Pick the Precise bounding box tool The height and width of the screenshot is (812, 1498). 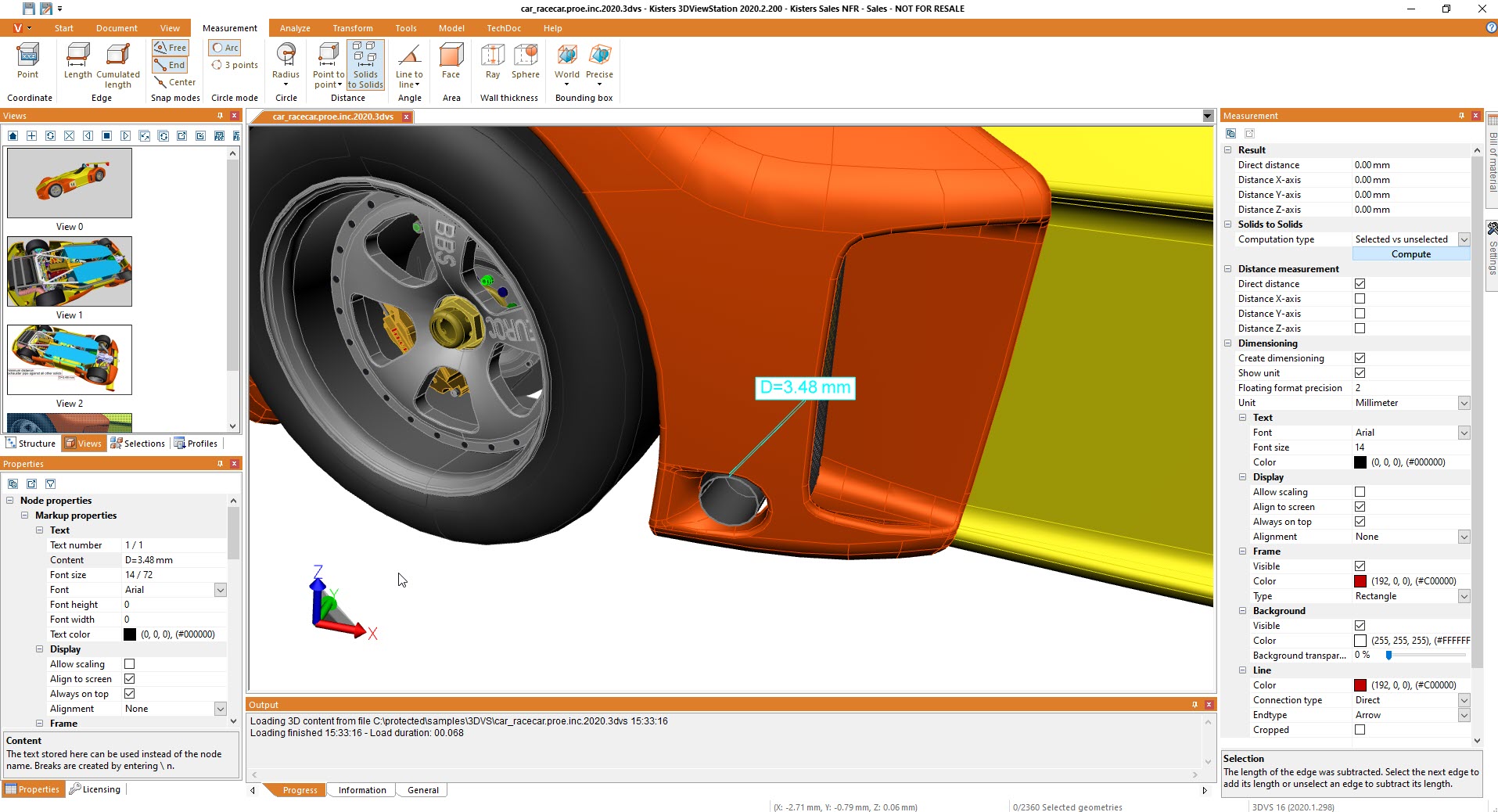click(x=599, y=66)
